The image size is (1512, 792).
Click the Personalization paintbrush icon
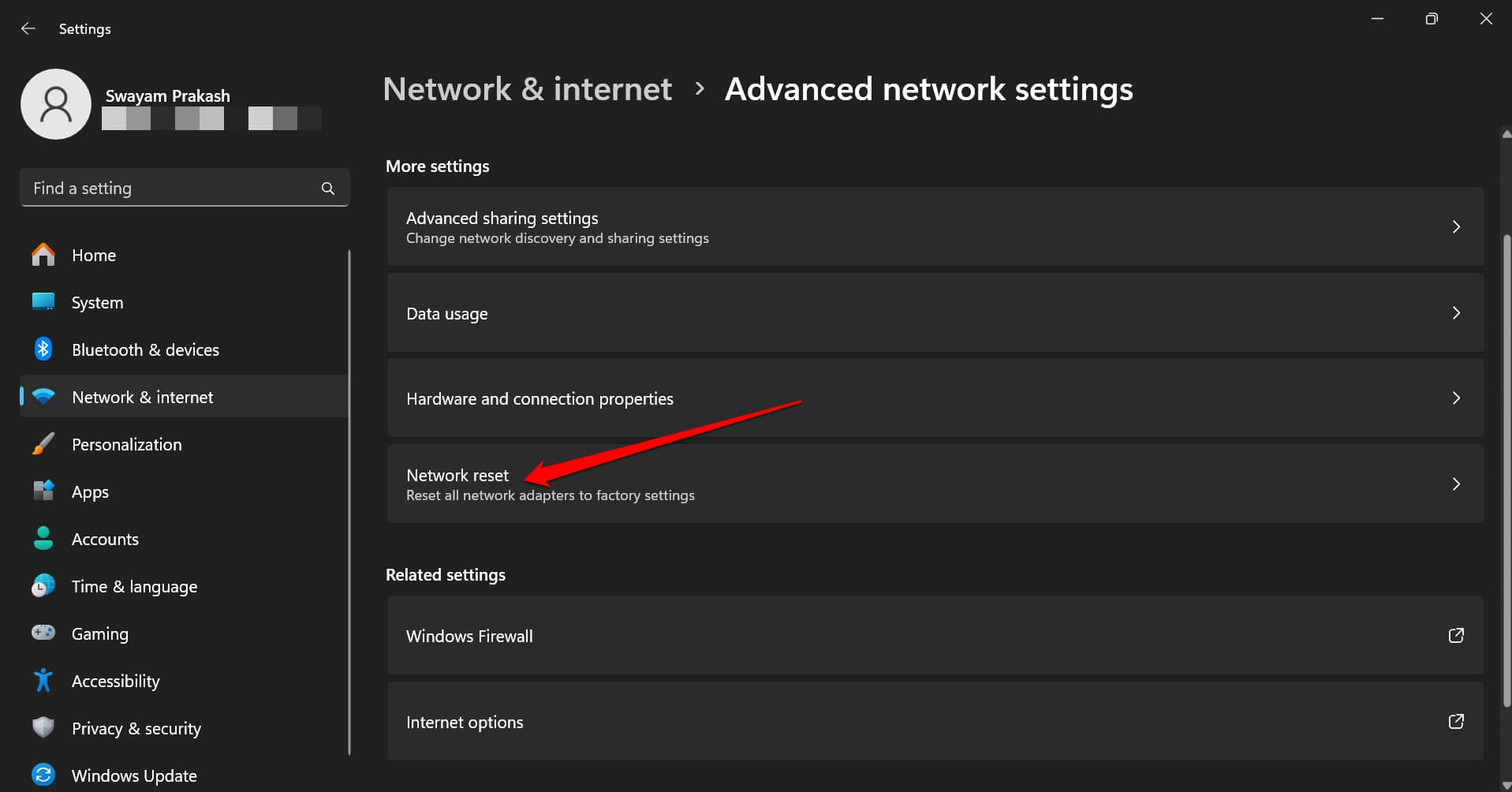pyautogui.click(x=43, y=444)
